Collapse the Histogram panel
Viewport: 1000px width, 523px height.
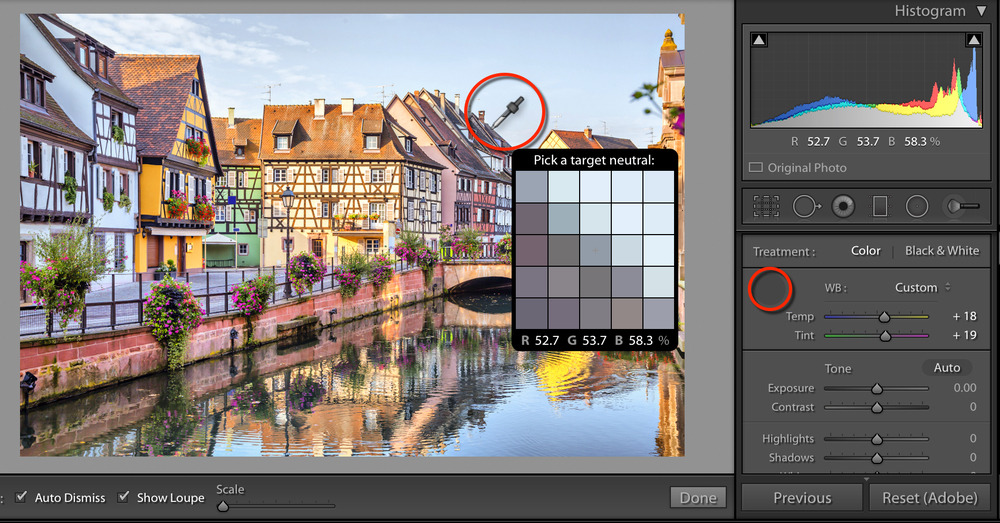pyautogui.click(x=981, y=11)
